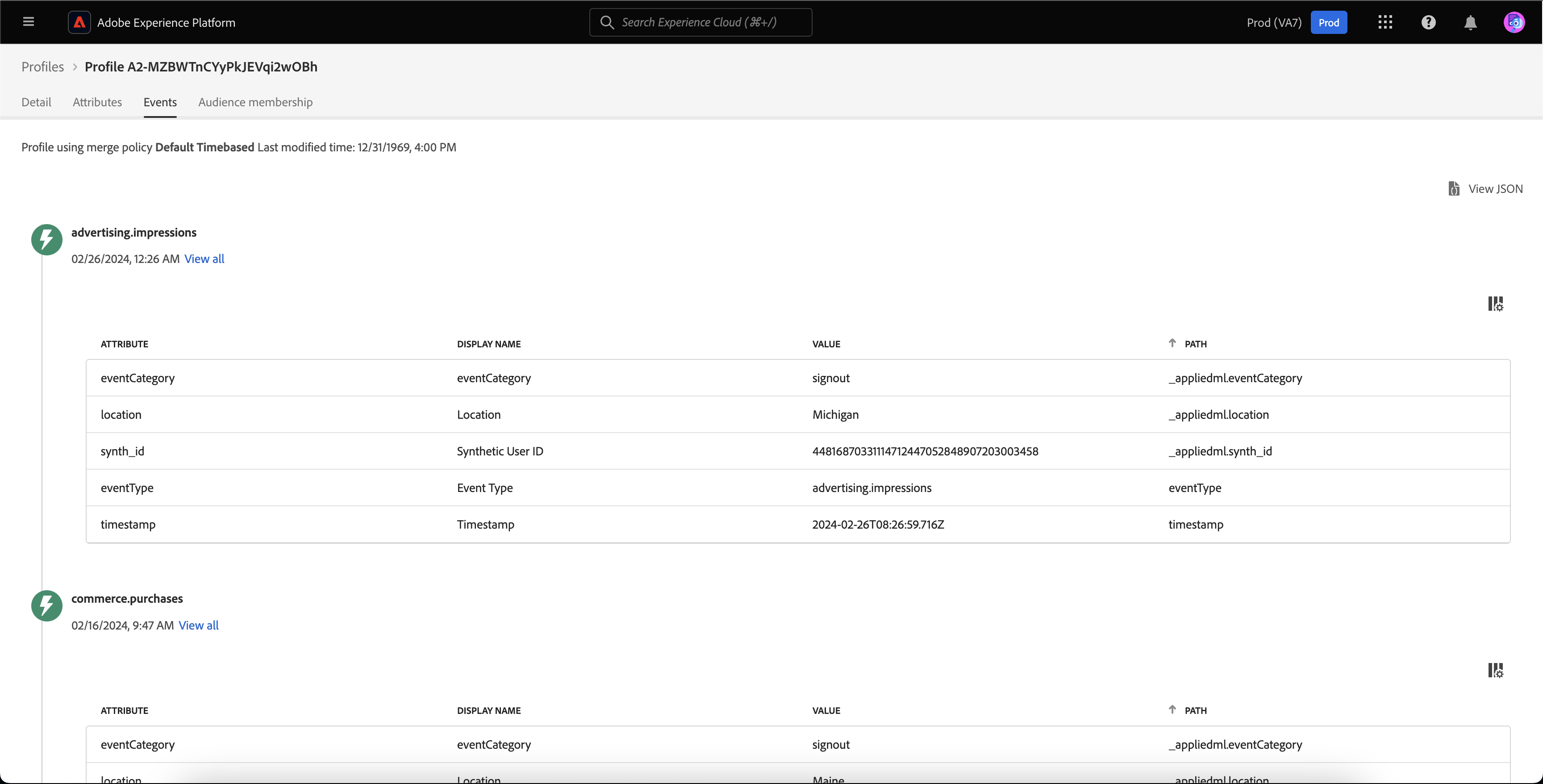
Task: Focus the Search Experience Cloud field
Action: (x=700, y=22)
